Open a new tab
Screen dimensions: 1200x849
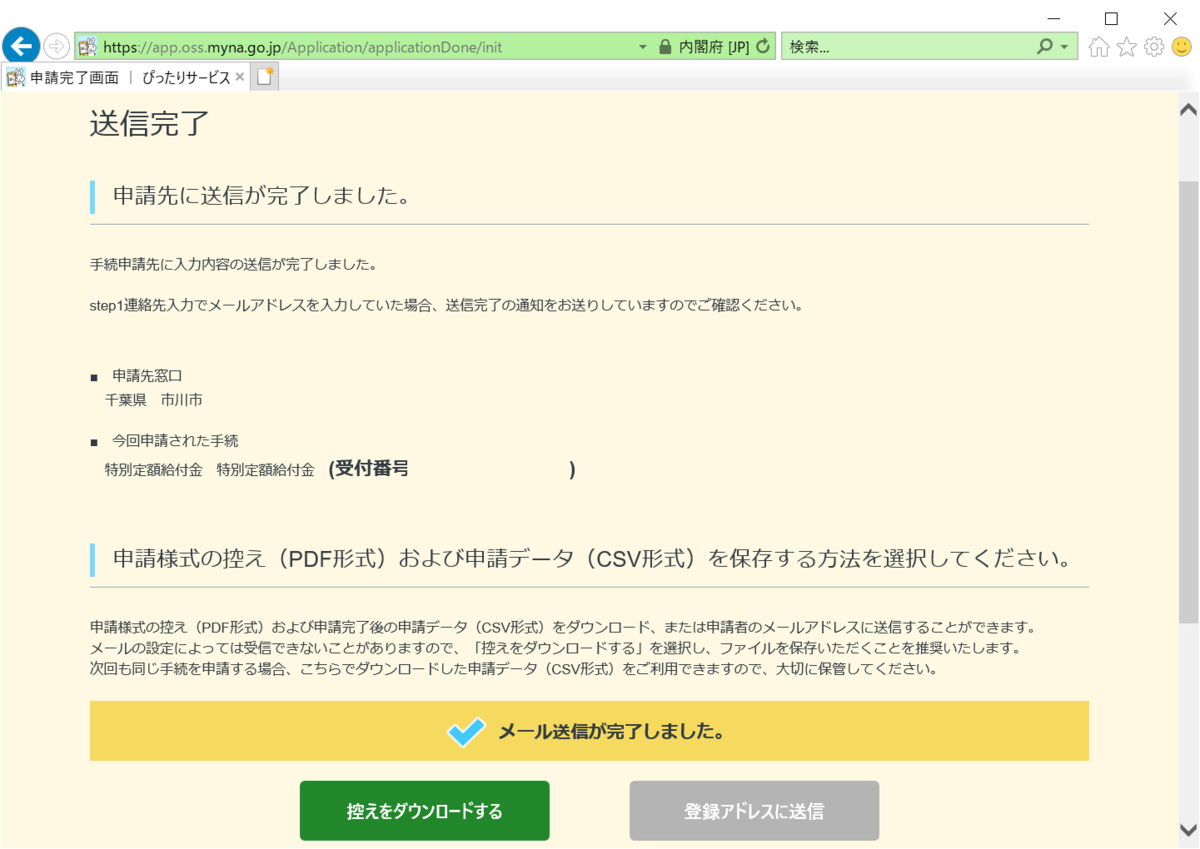click(265, 77)
